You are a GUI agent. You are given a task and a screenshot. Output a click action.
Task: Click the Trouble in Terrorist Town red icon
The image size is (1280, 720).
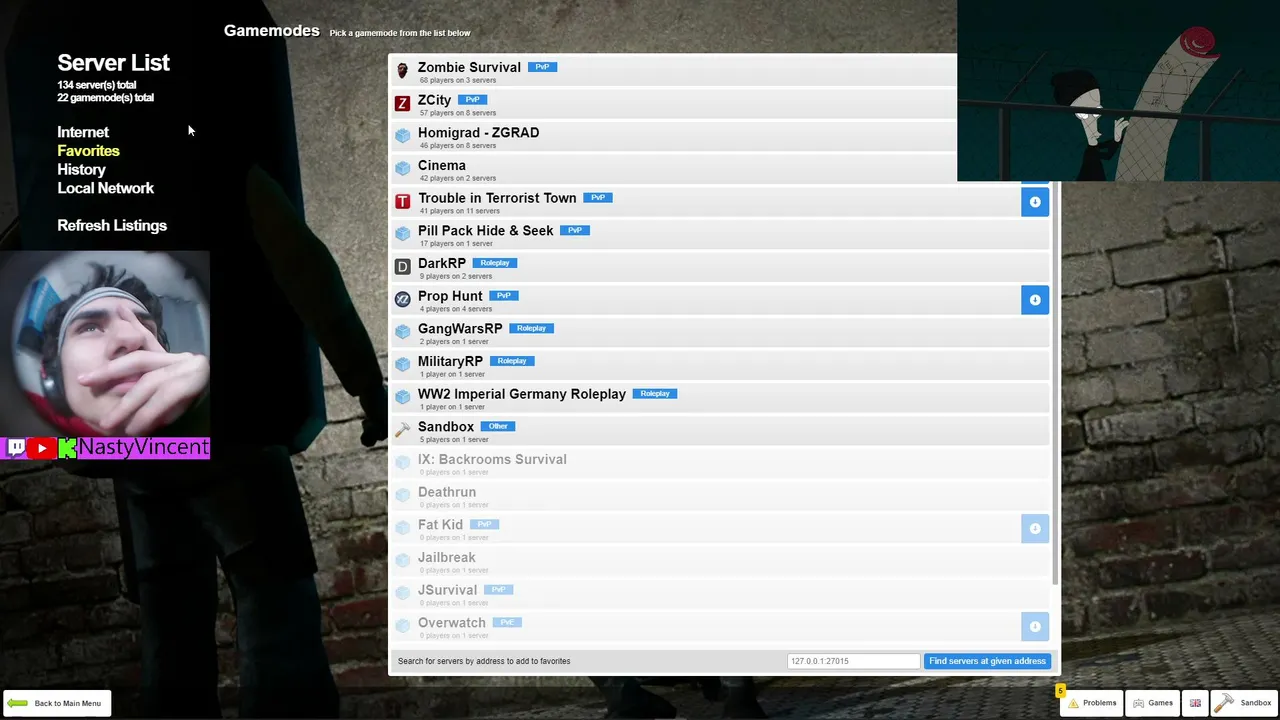point(402,201)
